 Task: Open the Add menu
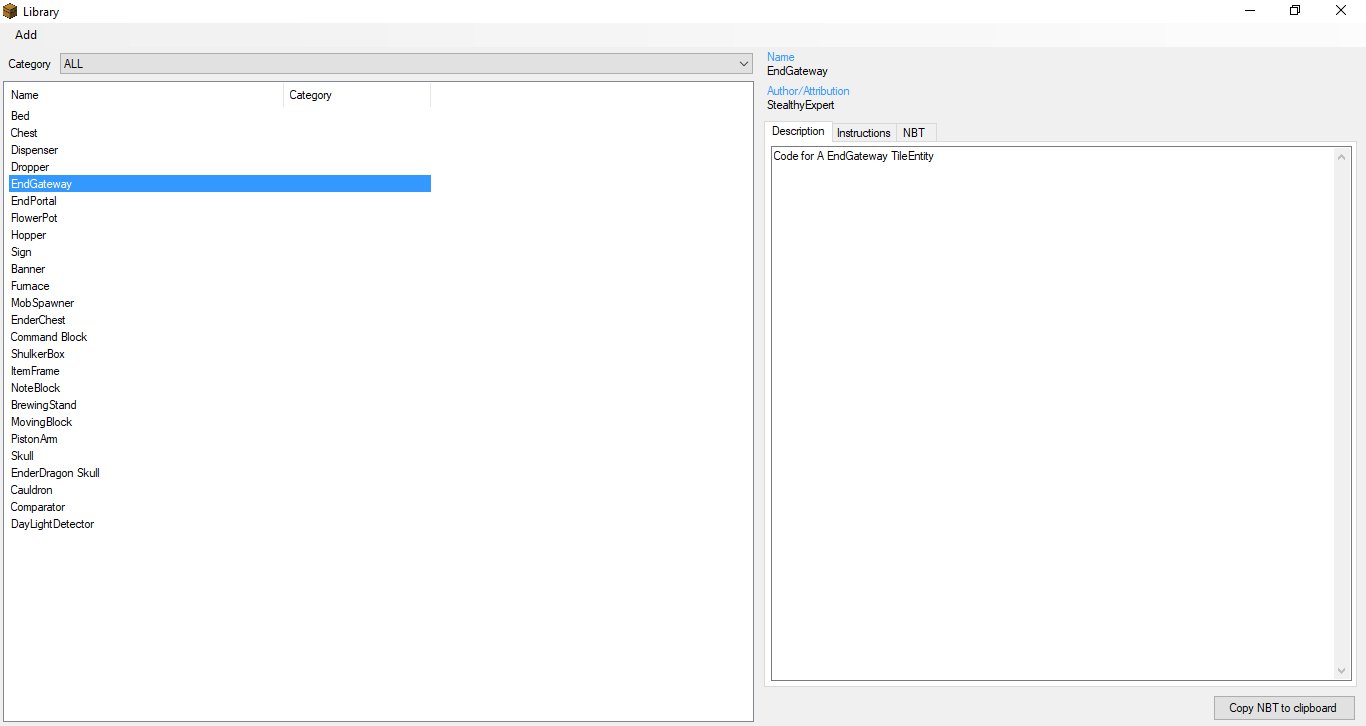point(26,35)
